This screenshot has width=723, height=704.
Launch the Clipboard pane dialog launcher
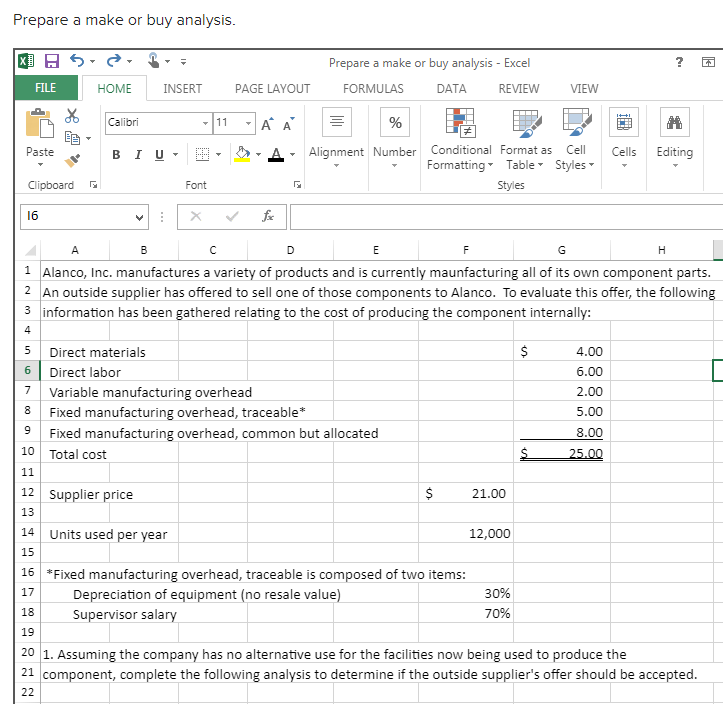(x=94, y=185)
